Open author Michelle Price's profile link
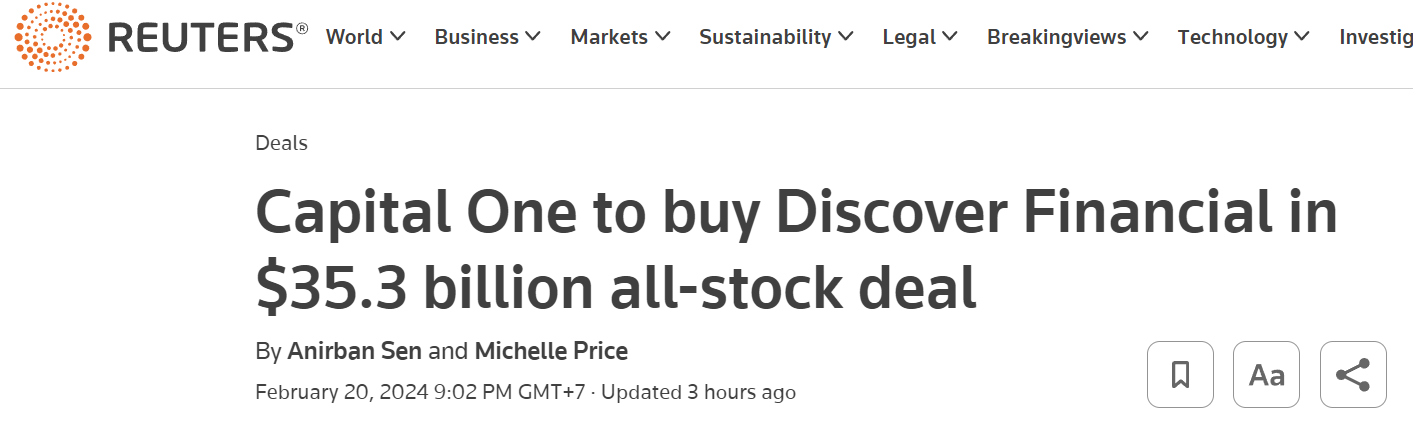This screenshot has height=424, width=1413. (x=551, y=351)
